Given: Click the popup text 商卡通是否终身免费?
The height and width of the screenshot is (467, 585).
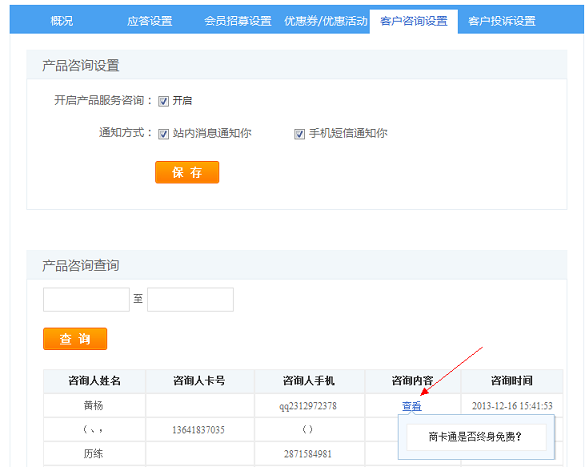Looking at the screenshot, I should (475, 437).
